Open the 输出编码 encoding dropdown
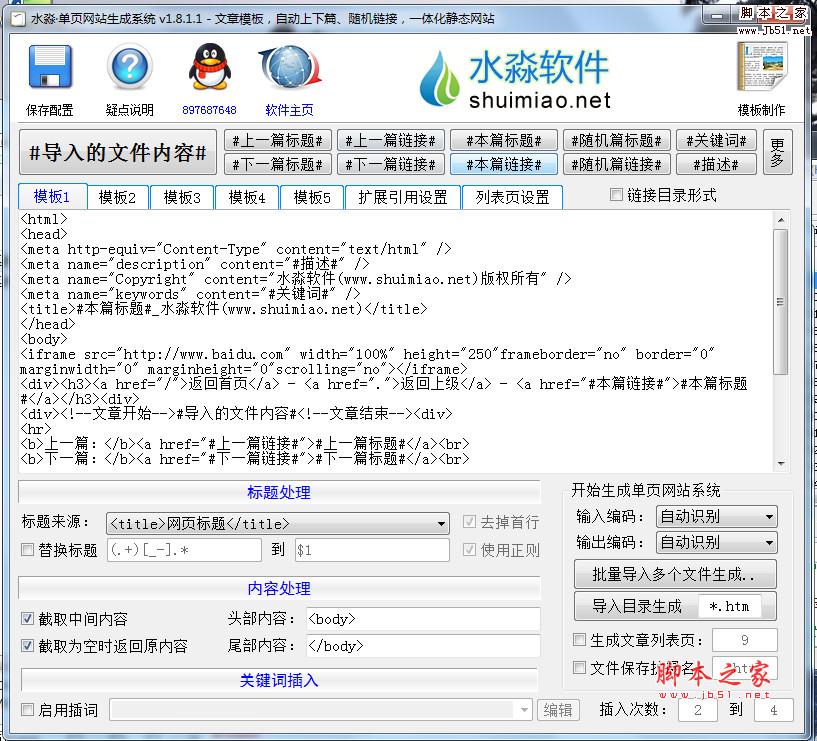The width and height of the screenshot is (817, 741). (716, 542)
